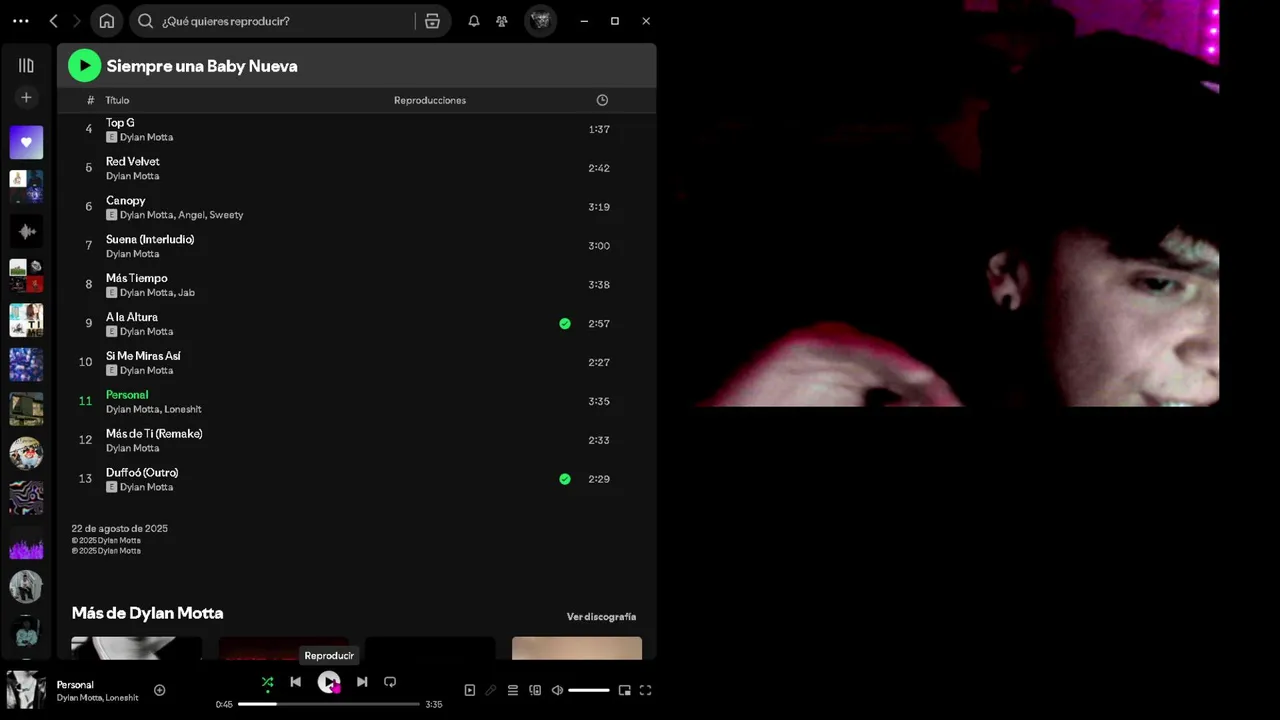Sort by Título column header
Image resolution: width=1280 pixels, height=720 pixels.
pos(118,100)
